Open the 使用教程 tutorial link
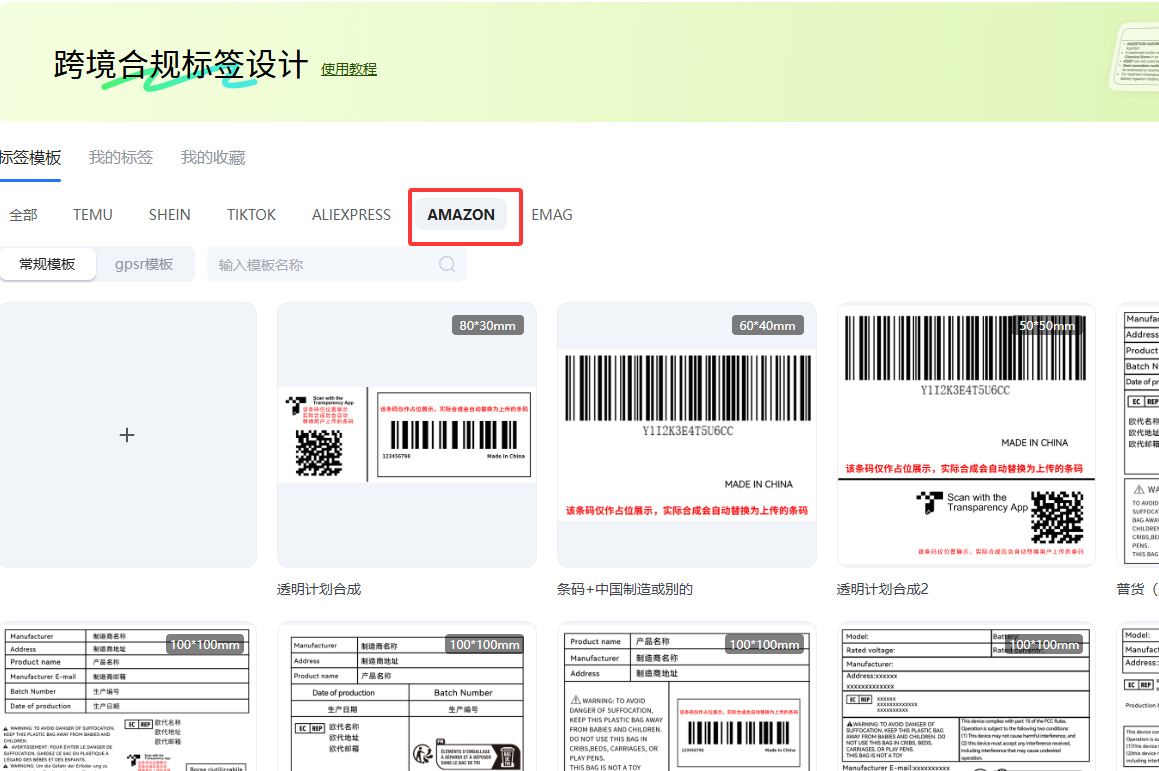Viewport: 1159px width, 771px height. (x=348, y=69)
